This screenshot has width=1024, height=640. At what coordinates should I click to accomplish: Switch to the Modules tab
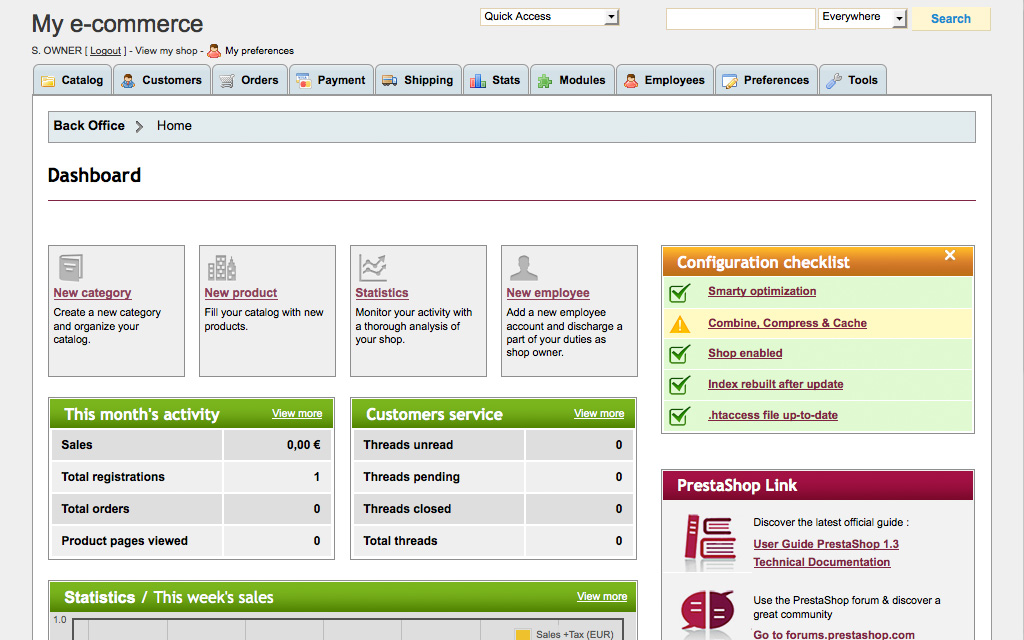click(572, 80)
